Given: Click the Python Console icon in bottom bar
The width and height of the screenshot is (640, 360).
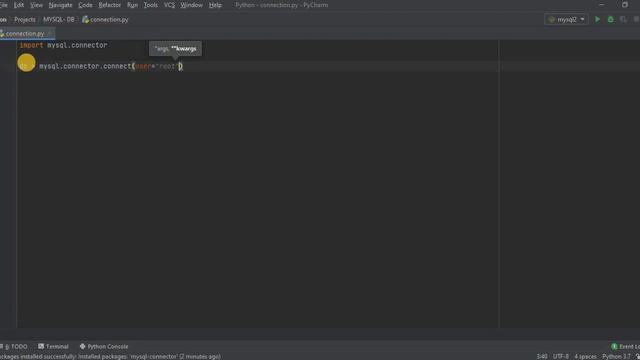Looking at the screenshot, I should click(82, 347).
